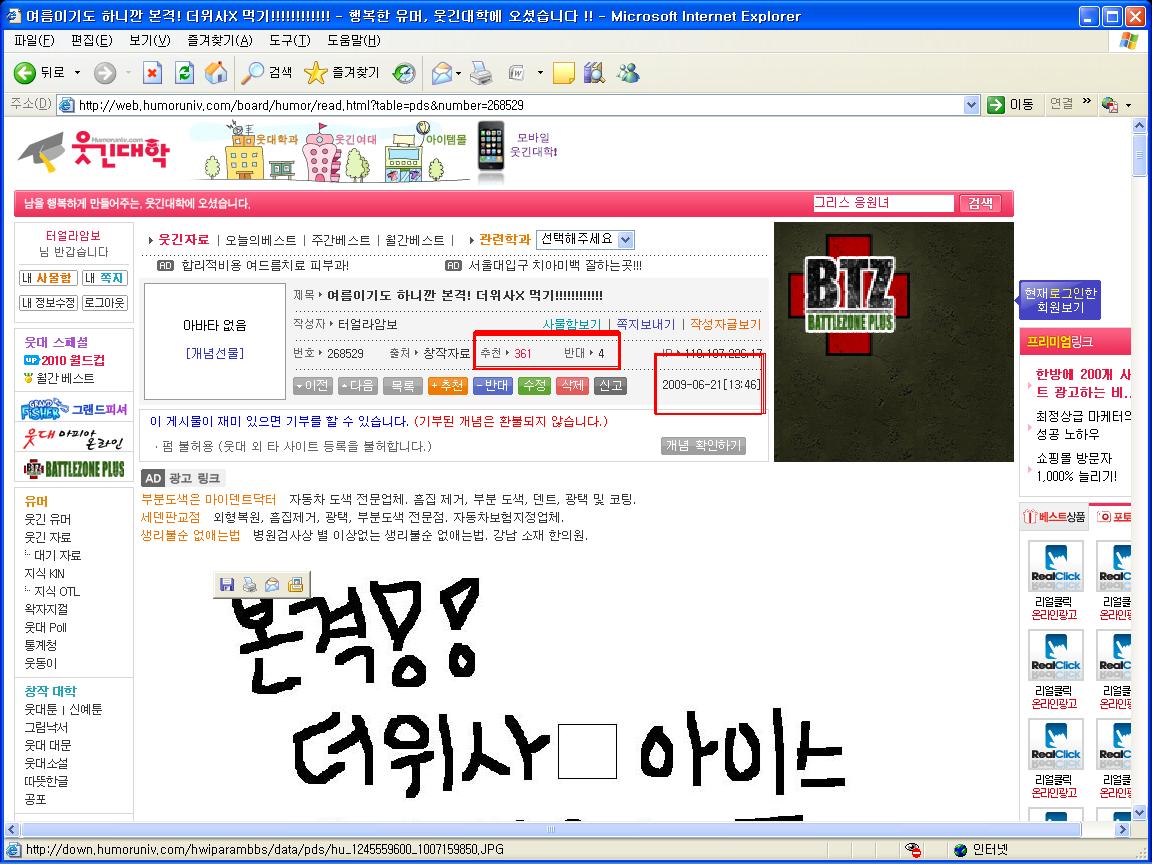This screenshot has height=864, width=1152.
Task: Open the 관련학과 선택해주세요 dropdown
Action: point(586,240)
